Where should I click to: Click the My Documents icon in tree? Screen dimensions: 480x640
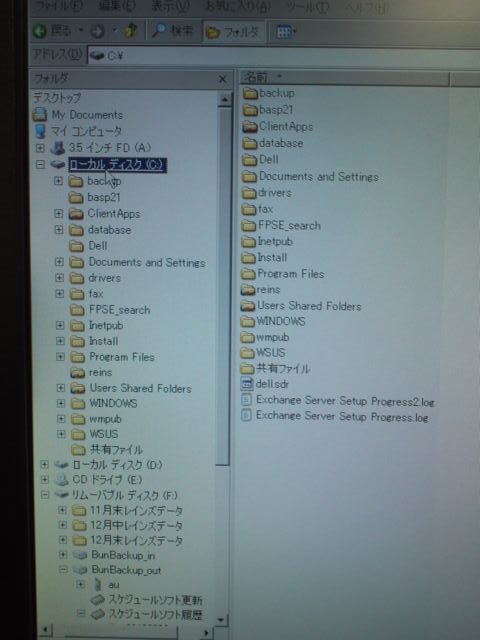pos(40,114)
